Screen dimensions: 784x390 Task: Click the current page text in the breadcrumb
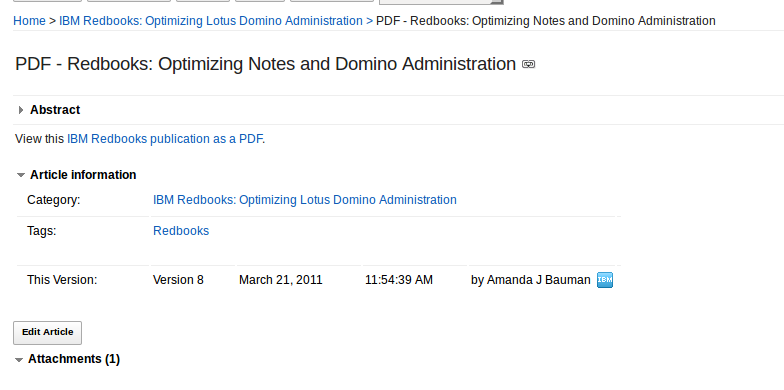pyautogui.click(x=546, y=21)
